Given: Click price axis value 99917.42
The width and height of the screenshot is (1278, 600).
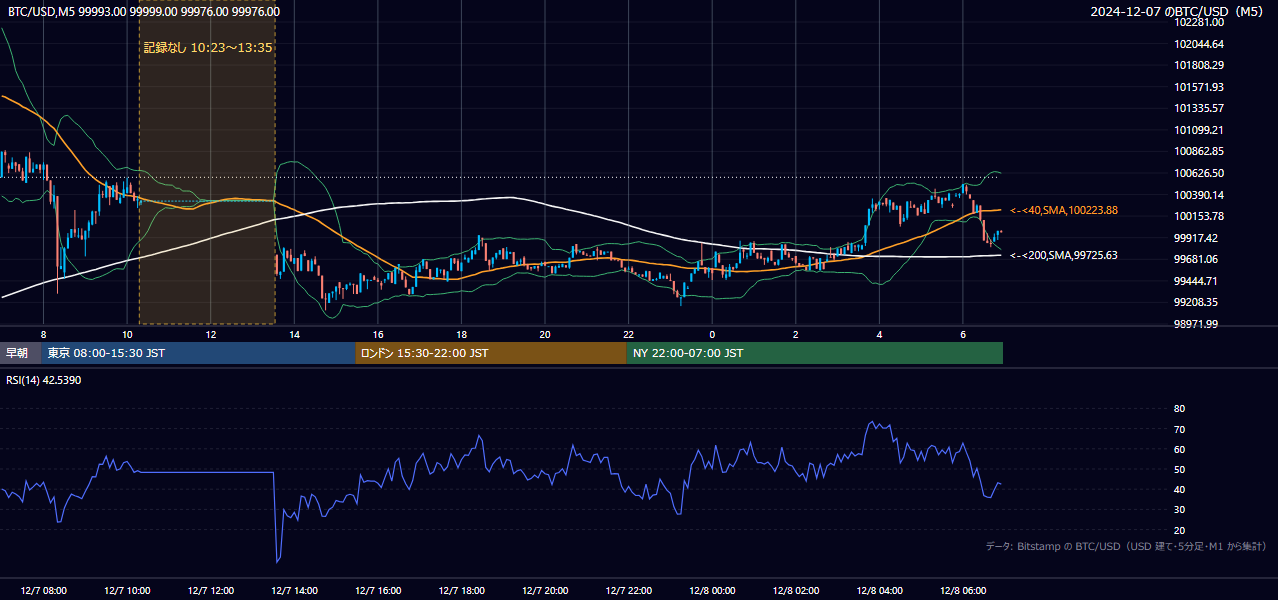Looking at the screenshot, I should coord(1196,238).
